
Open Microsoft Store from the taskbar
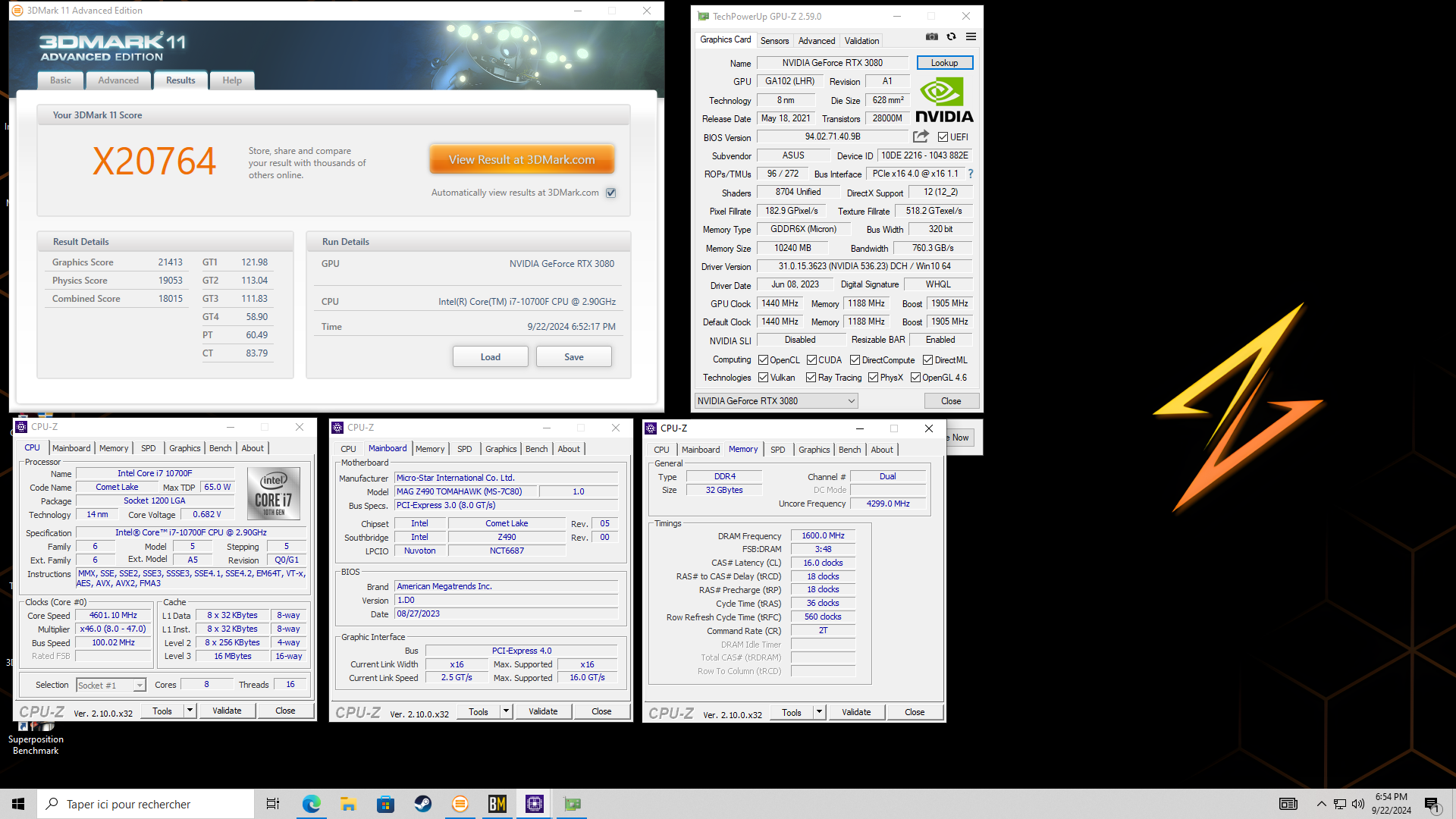[x=385, y=804]
